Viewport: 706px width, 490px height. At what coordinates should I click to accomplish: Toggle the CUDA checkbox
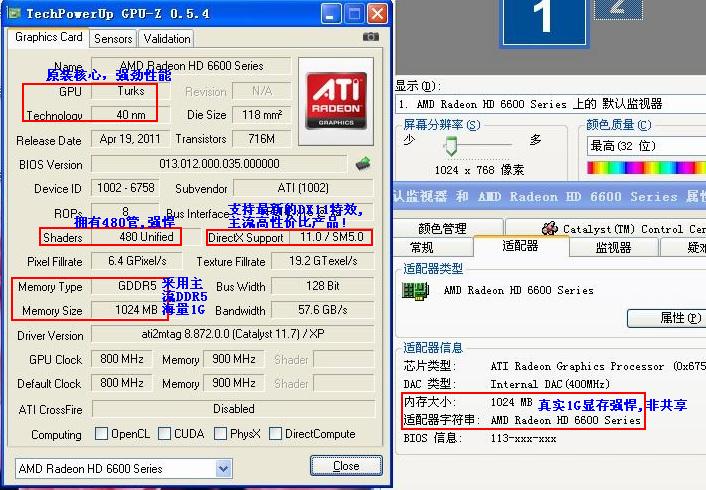click(164, 434)
